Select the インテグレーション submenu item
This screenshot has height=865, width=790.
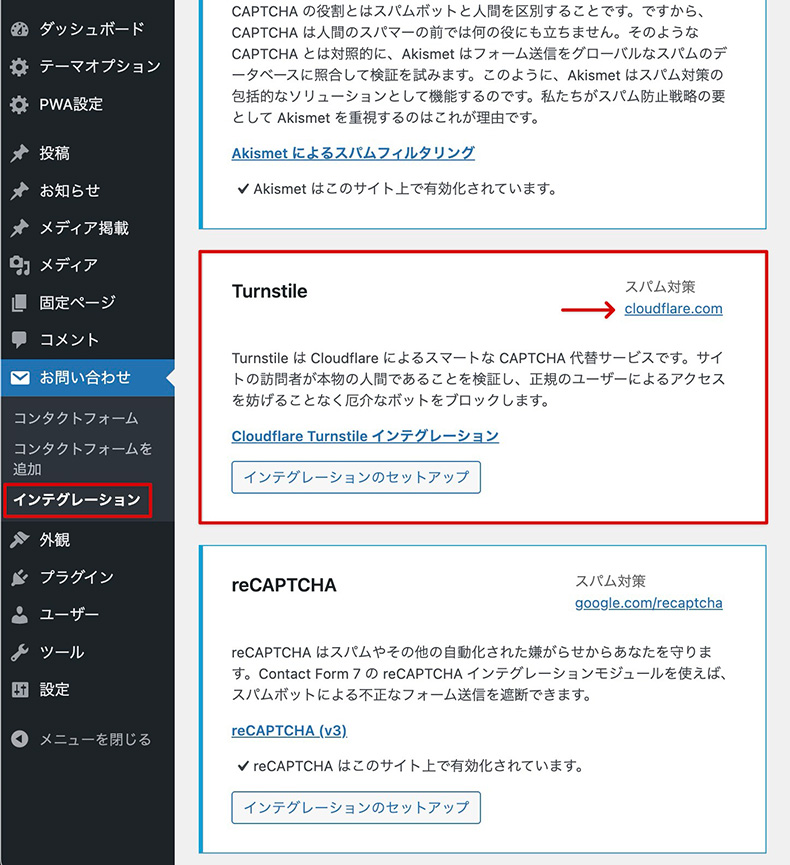click(x=77, y=500)
